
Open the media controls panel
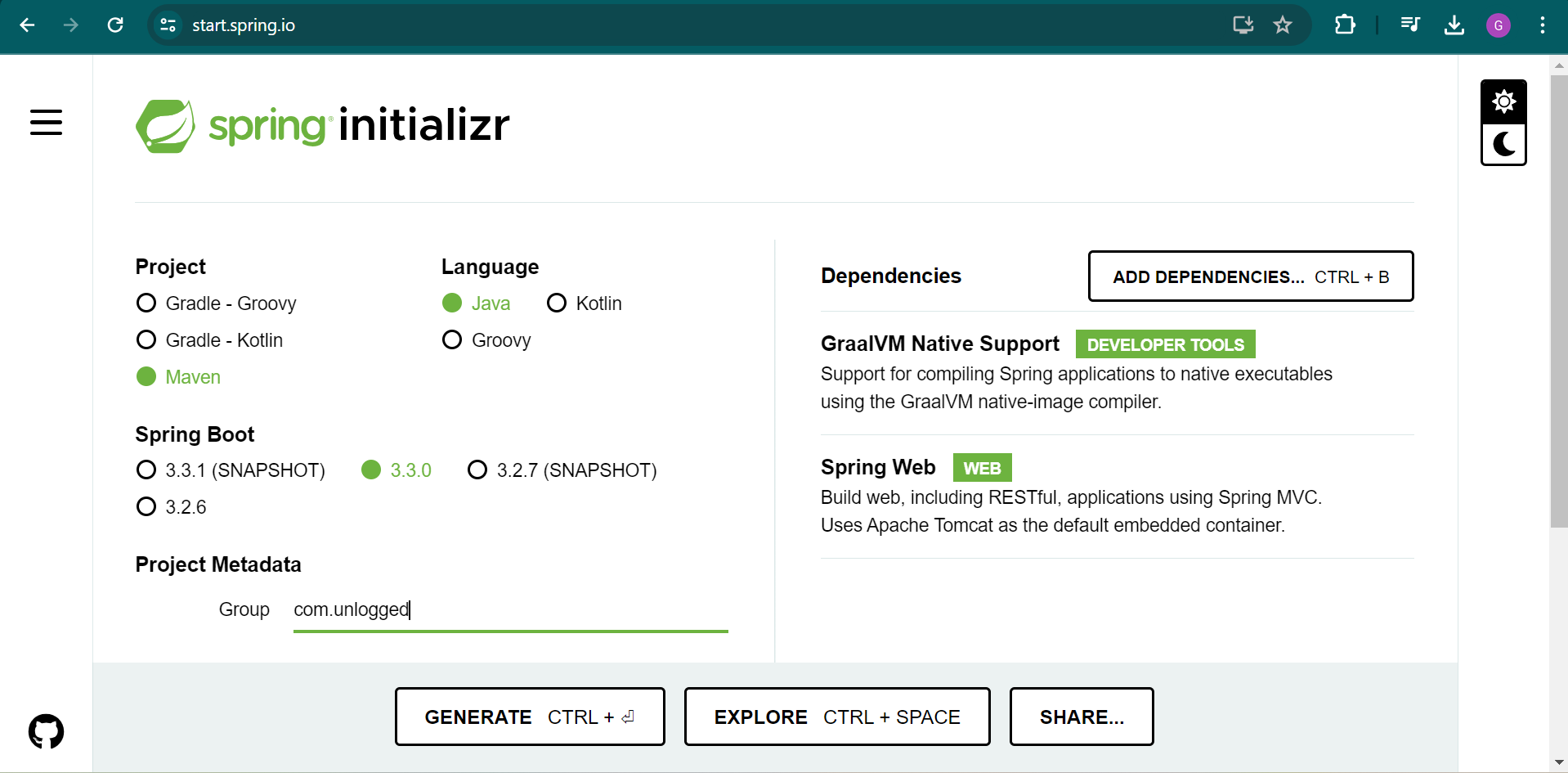click(1410, 25)
